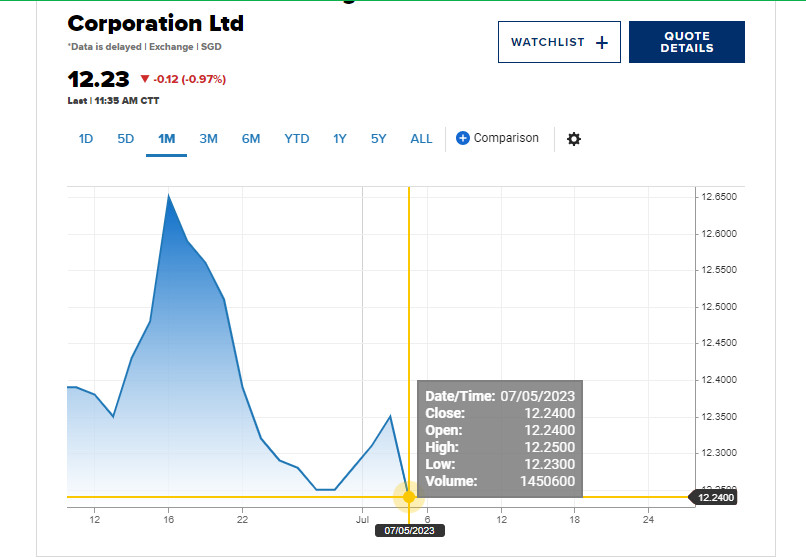Switch chart to 5D range
Viewport: 806px width, 558px height.
pyautogui.click(x=126, y=139)
